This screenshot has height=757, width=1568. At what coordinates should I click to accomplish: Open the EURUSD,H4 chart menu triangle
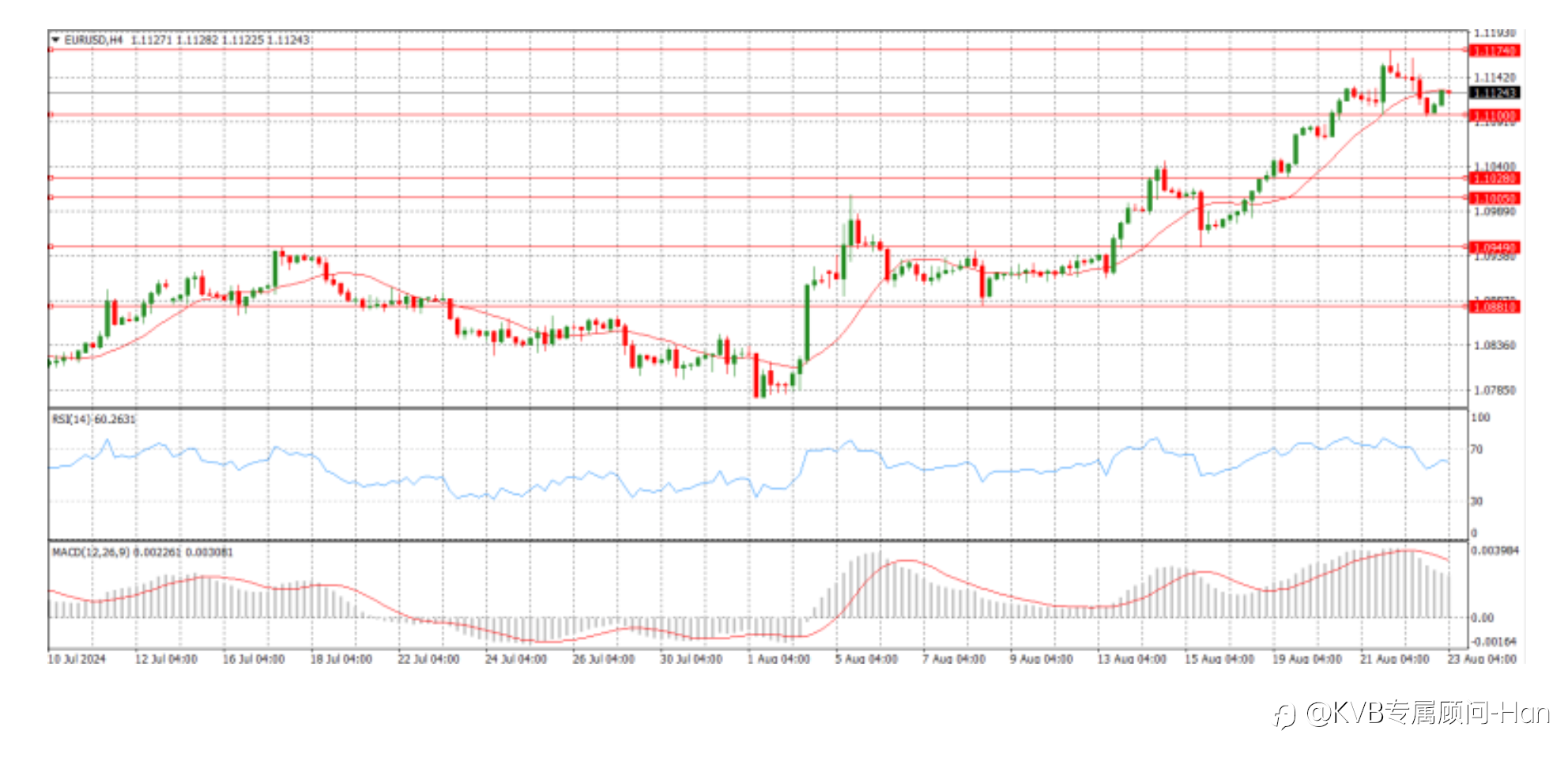tap(55, 40)
